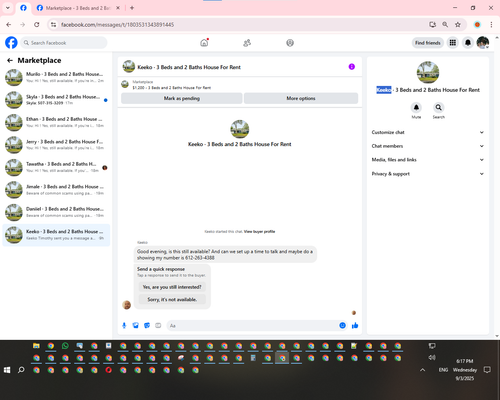Open Facebook notifications bell
Image resolution: width=500 pixels, height=400 pixels.
(x=468, y=43)
